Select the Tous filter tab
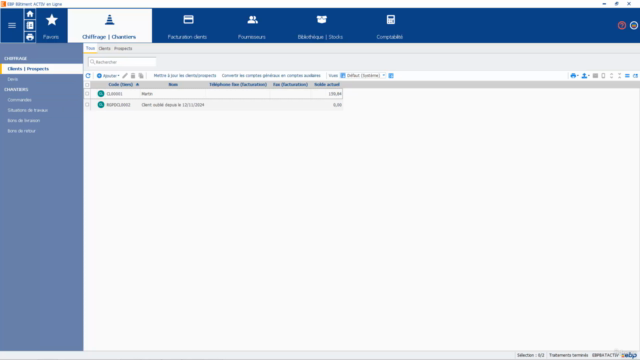Image resolution: width=640 pixels, height=360 pixels. click(90, 48)
